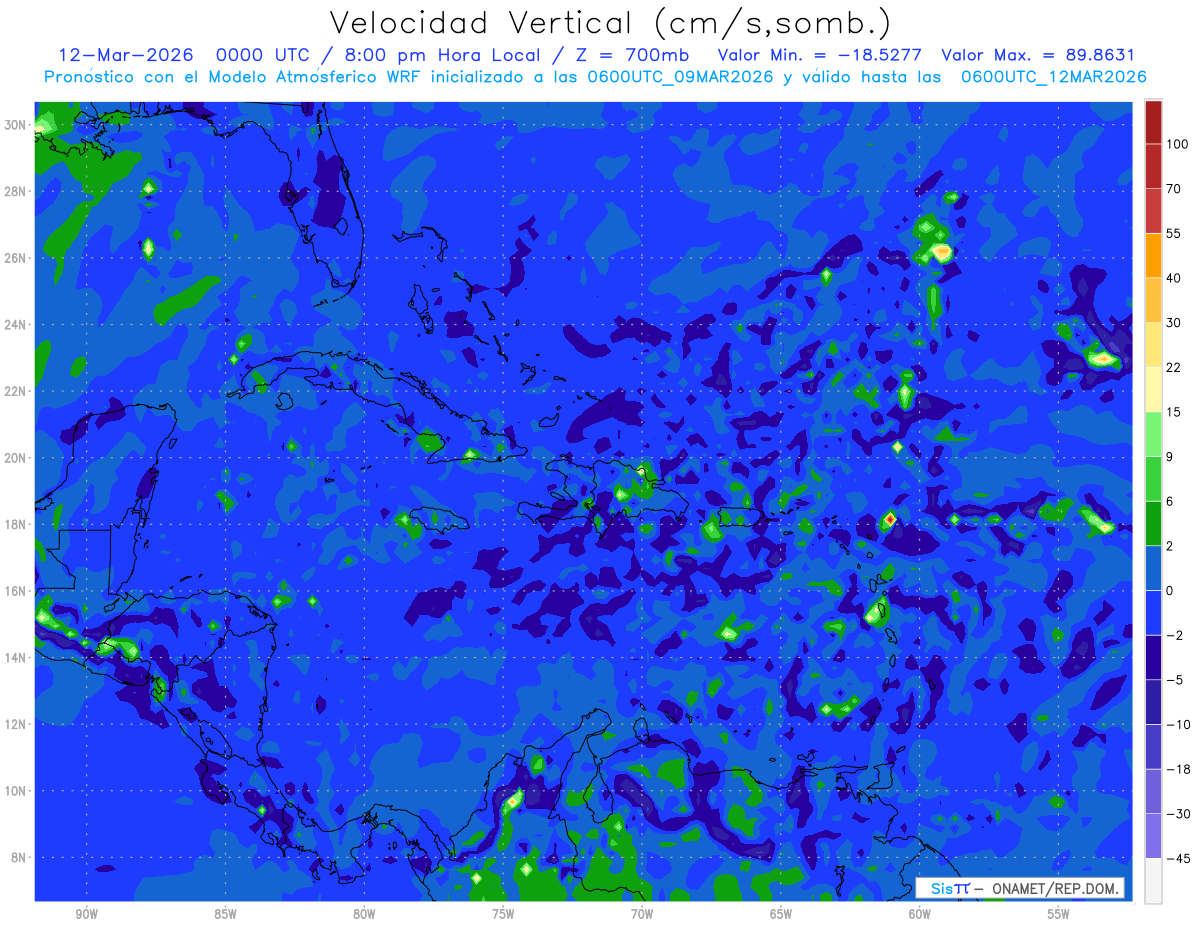This screenshot has width=1200, height=927.
Task: Select the 65W longitude label
Action: [x=781, y=914]
